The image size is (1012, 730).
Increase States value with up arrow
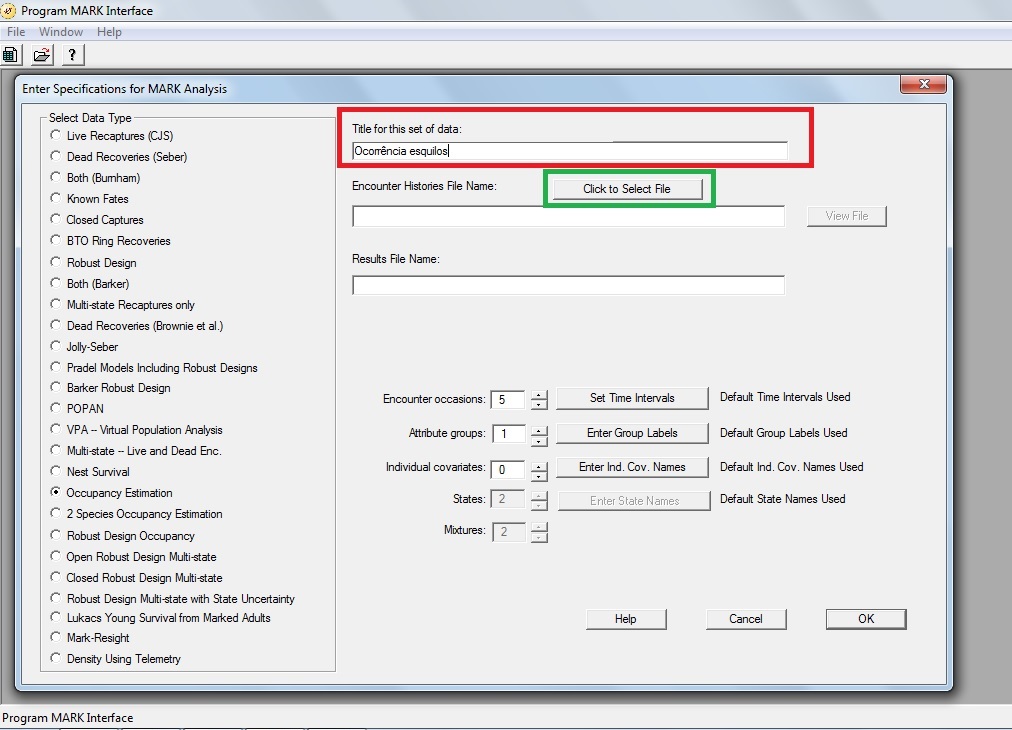click(x=539, y=496)
